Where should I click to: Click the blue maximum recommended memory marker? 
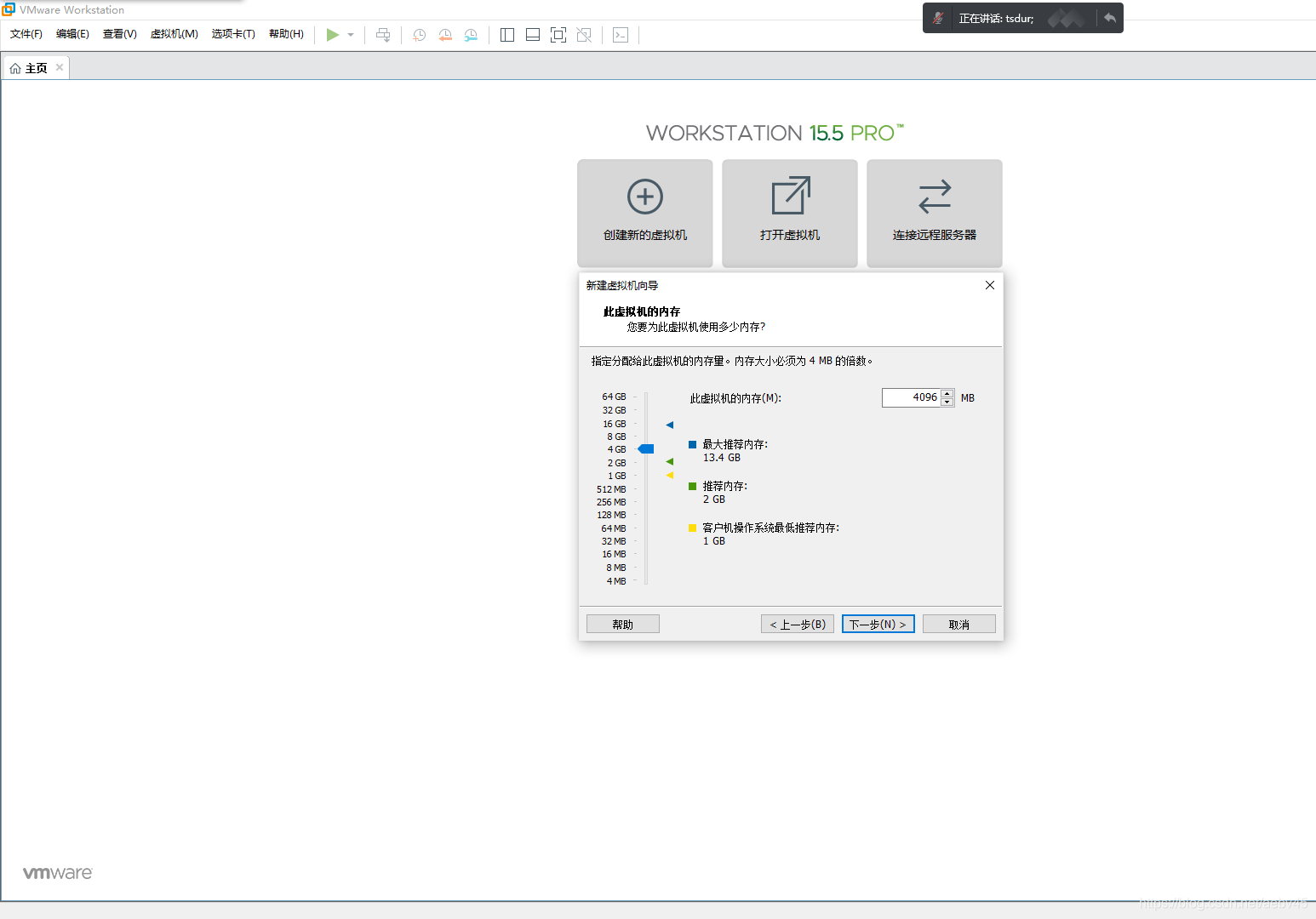(670, 425)
